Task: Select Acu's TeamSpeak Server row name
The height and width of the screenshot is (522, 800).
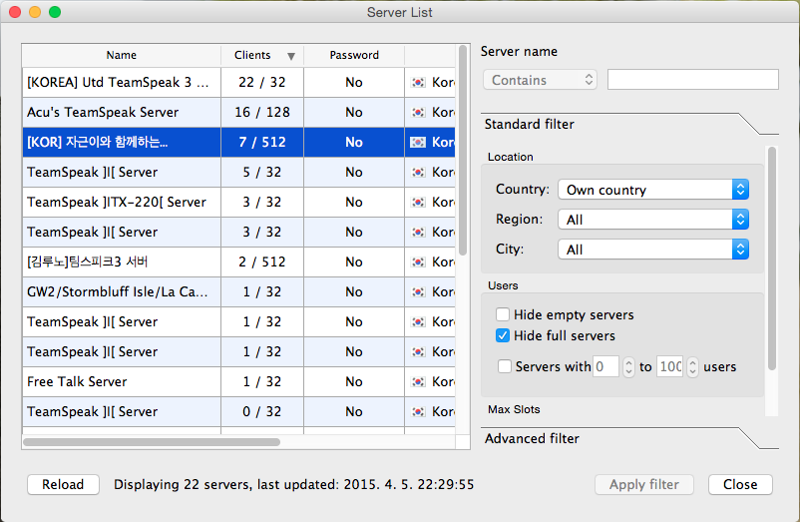Action: pyautogui.click(x=103, y=112)
